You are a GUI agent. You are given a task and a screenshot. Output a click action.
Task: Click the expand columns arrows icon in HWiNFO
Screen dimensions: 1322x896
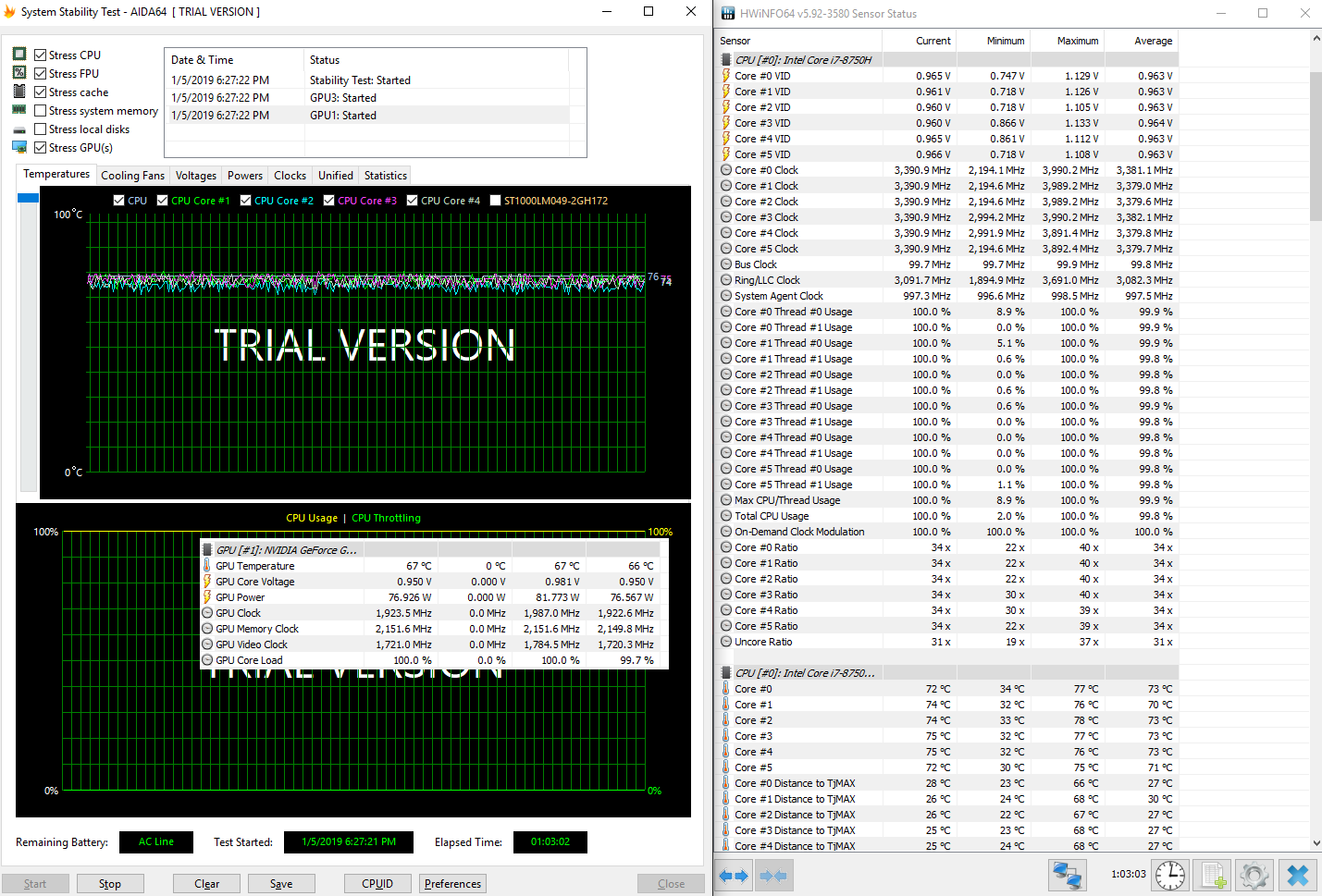click(x=733, y=875)
